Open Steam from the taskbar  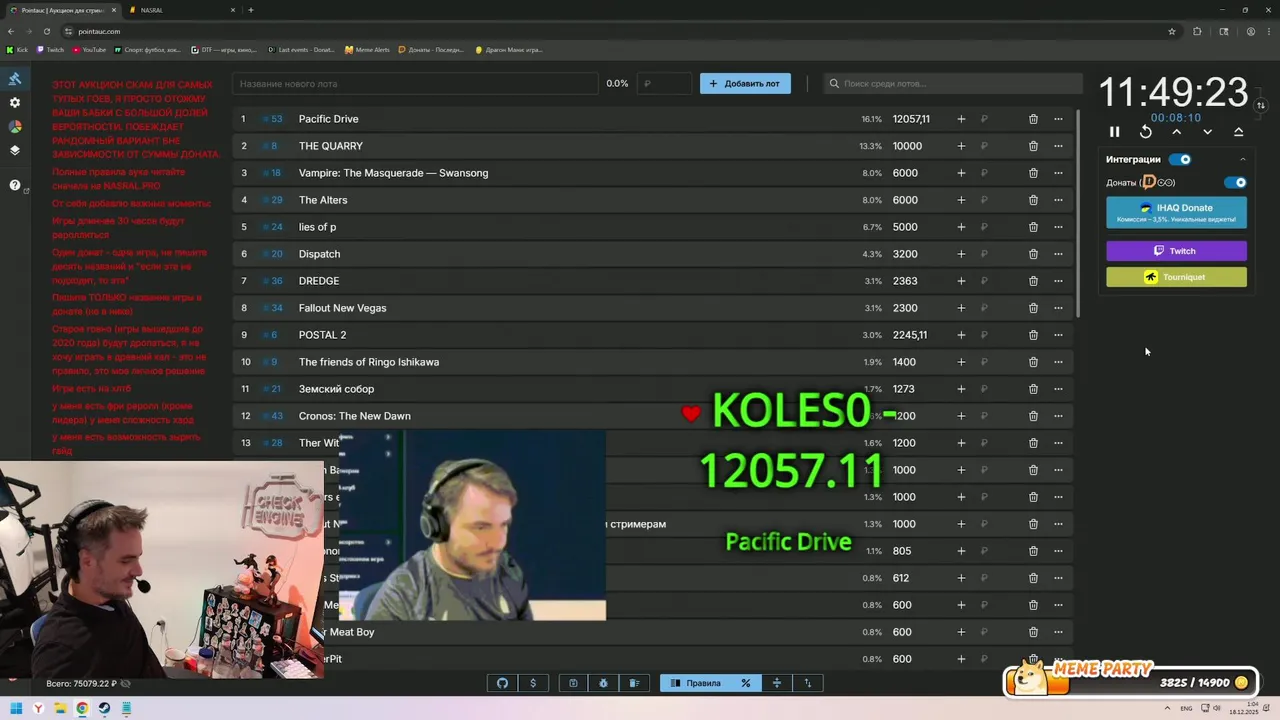(x=104, y=708)
